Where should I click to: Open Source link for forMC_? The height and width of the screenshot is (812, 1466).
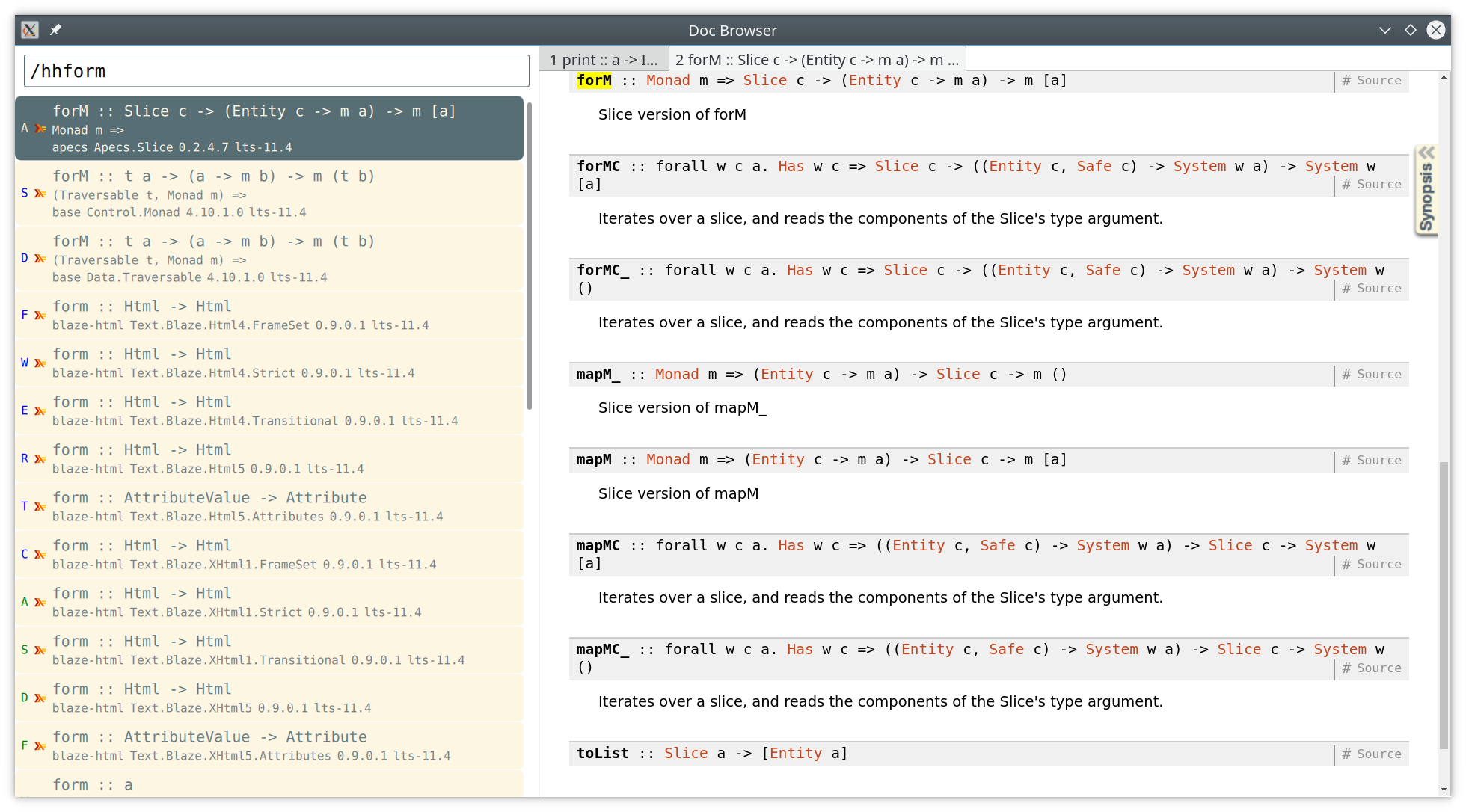pyautogui.click(x=1372, y=289)
